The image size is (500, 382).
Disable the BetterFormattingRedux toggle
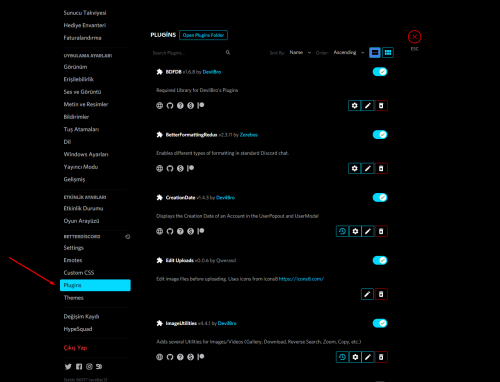click(380, 135)
